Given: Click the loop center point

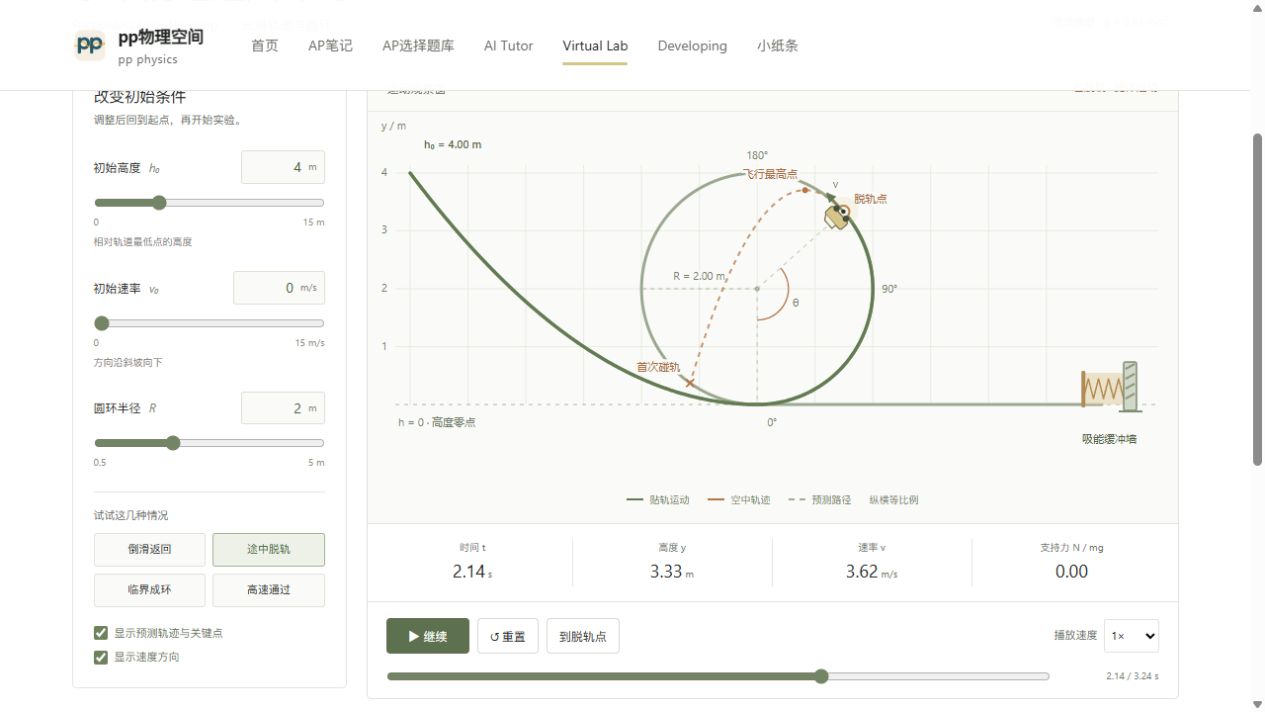Looking at the screenshot, I should click(x=757, y=289).
